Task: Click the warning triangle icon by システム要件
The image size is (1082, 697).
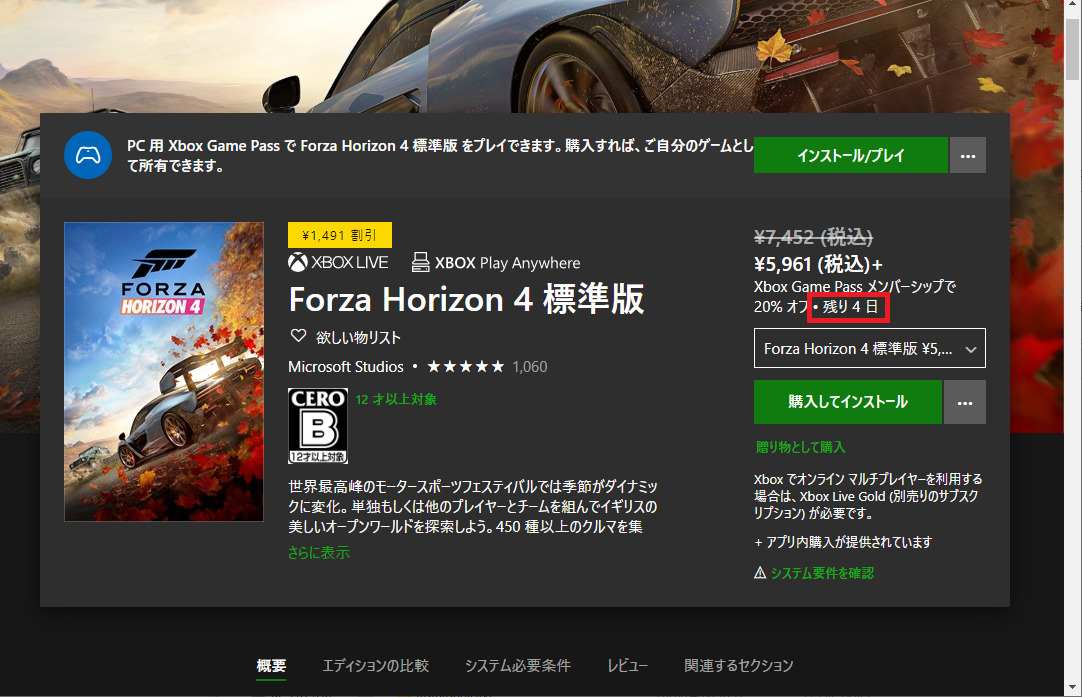Action: 760,573
